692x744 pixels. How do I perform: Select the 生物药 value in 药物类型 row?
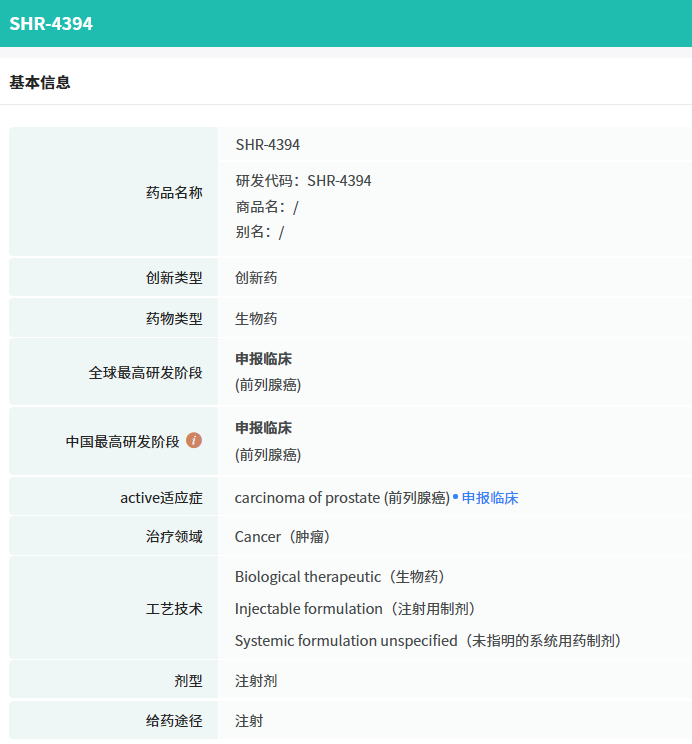(256, 318)
